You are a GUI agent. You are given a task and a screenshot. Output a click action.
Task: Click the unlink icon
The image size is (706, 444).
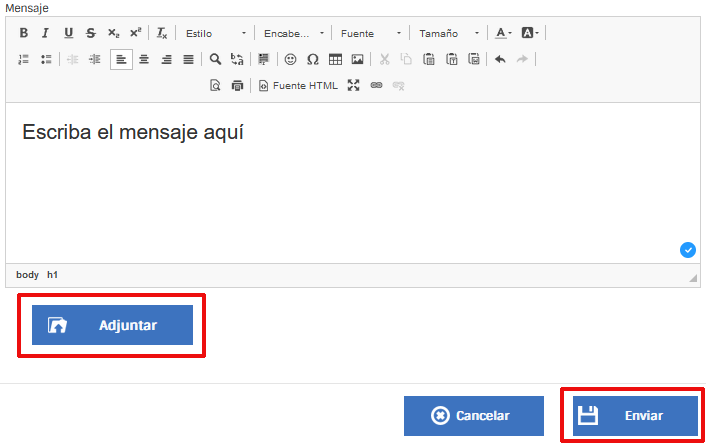pyautogui.click(x=398, y=85)
